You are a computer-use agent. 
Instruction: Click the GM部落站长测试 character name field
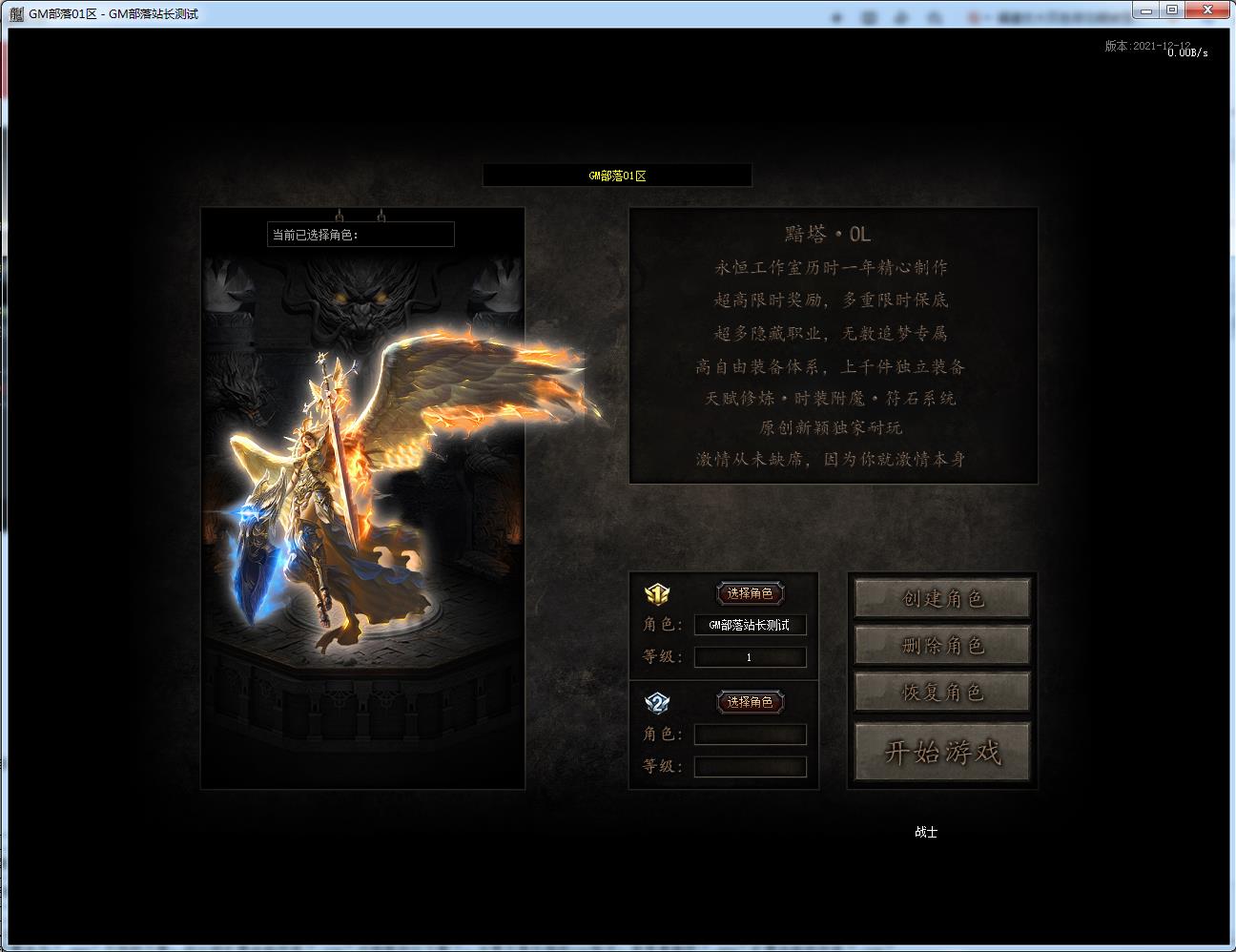click(750, 625)
